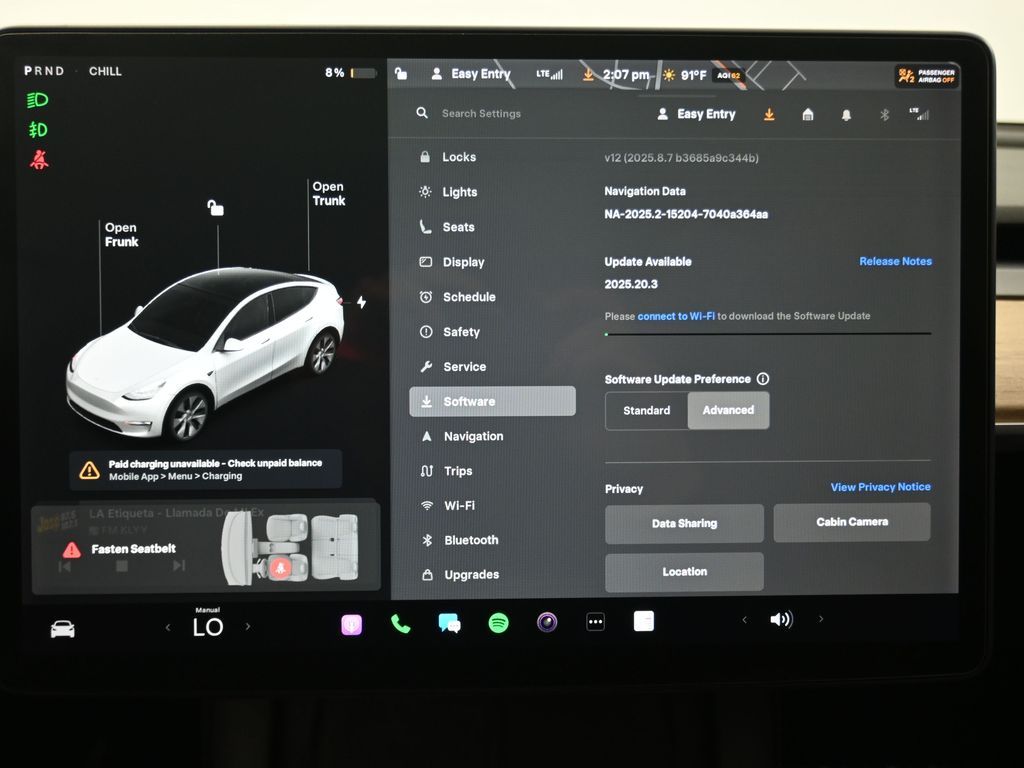Tap the lock icon above the car
This screenshot has height=768, width=1024.
coord(215,208)
